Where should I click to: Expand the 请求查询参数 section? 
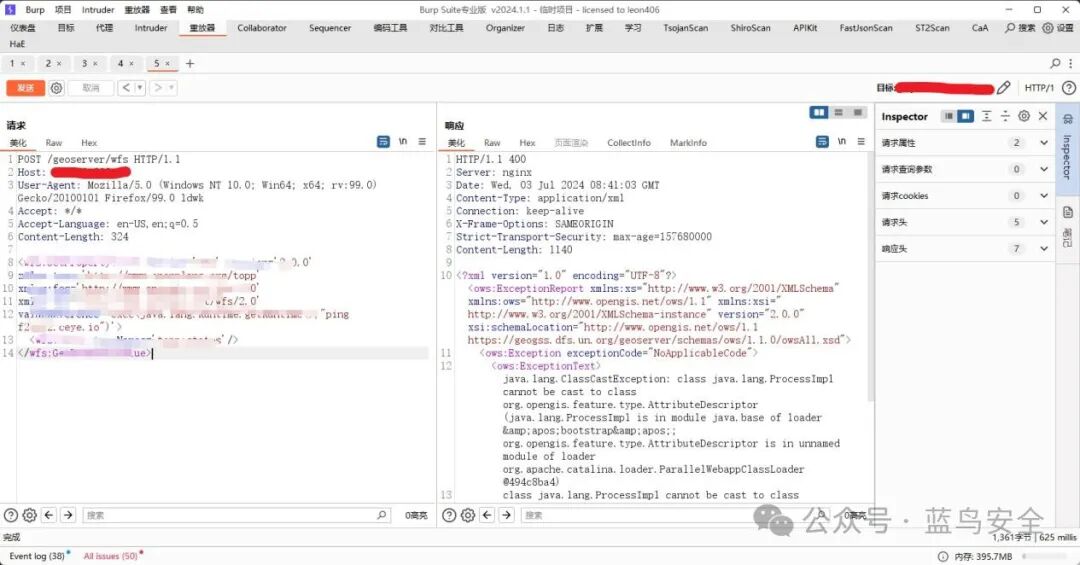click(x=965, y=169)
